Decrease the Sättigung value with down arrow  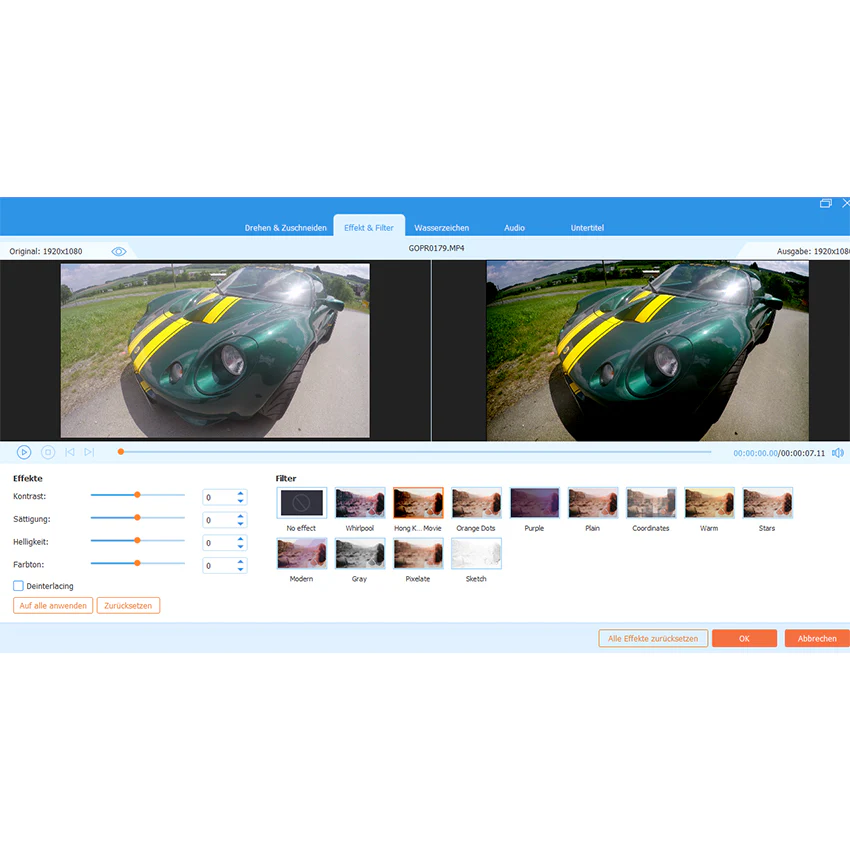click(240, 524)
